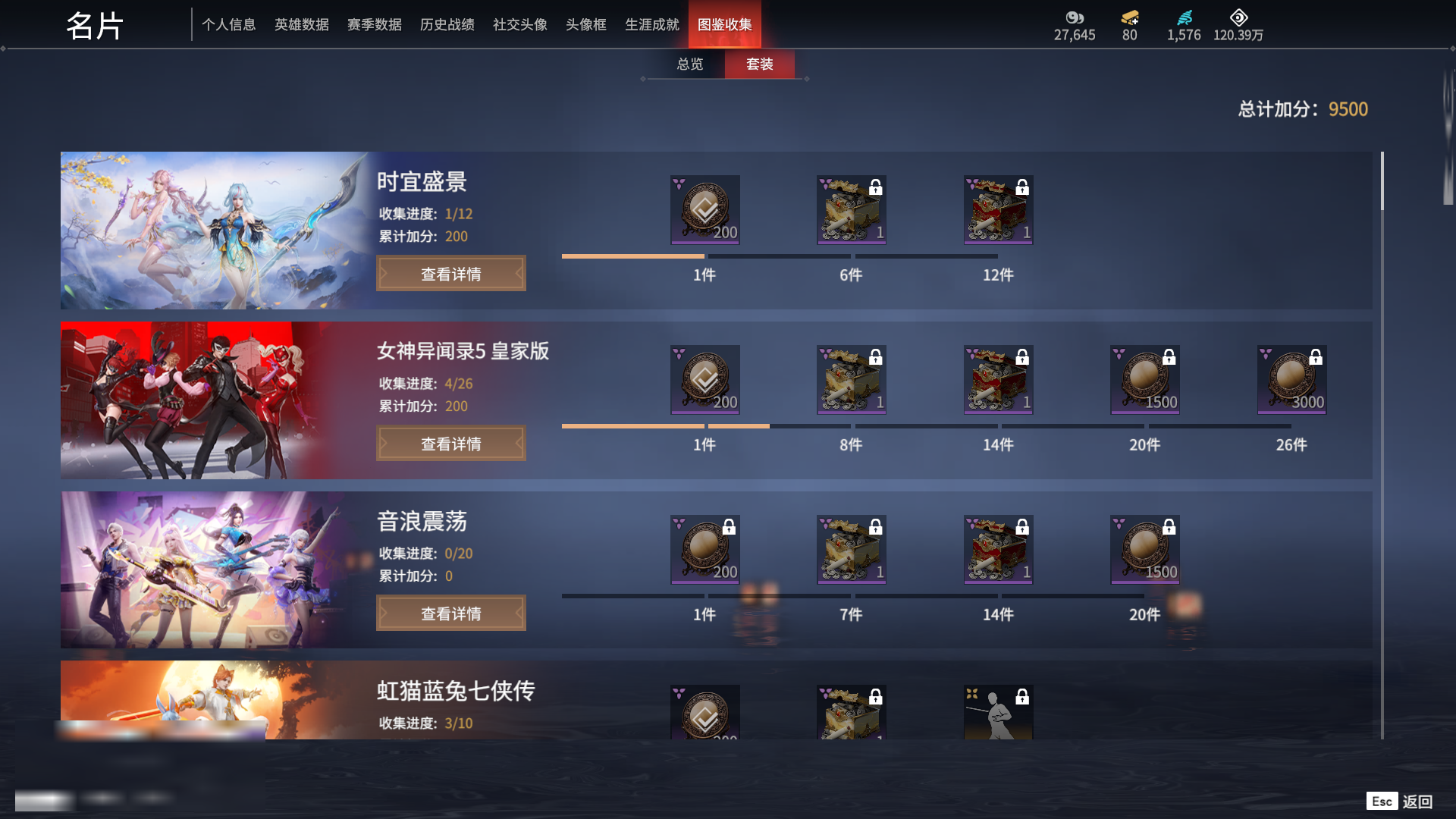Click 查看详情 for 音浪震荡 set
This screenshot has width=1456, height=819.
[451, 613]
